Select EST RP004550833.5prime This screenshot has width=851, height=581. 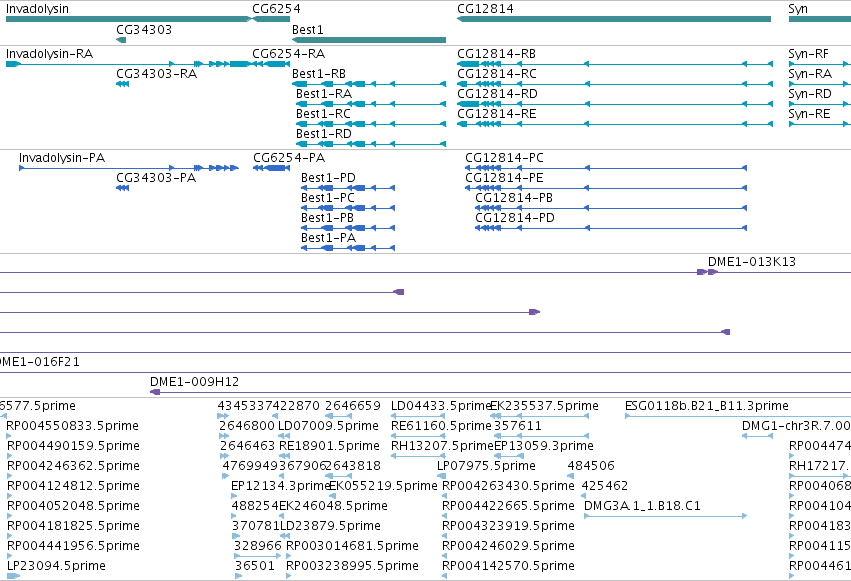pos(9,436)
